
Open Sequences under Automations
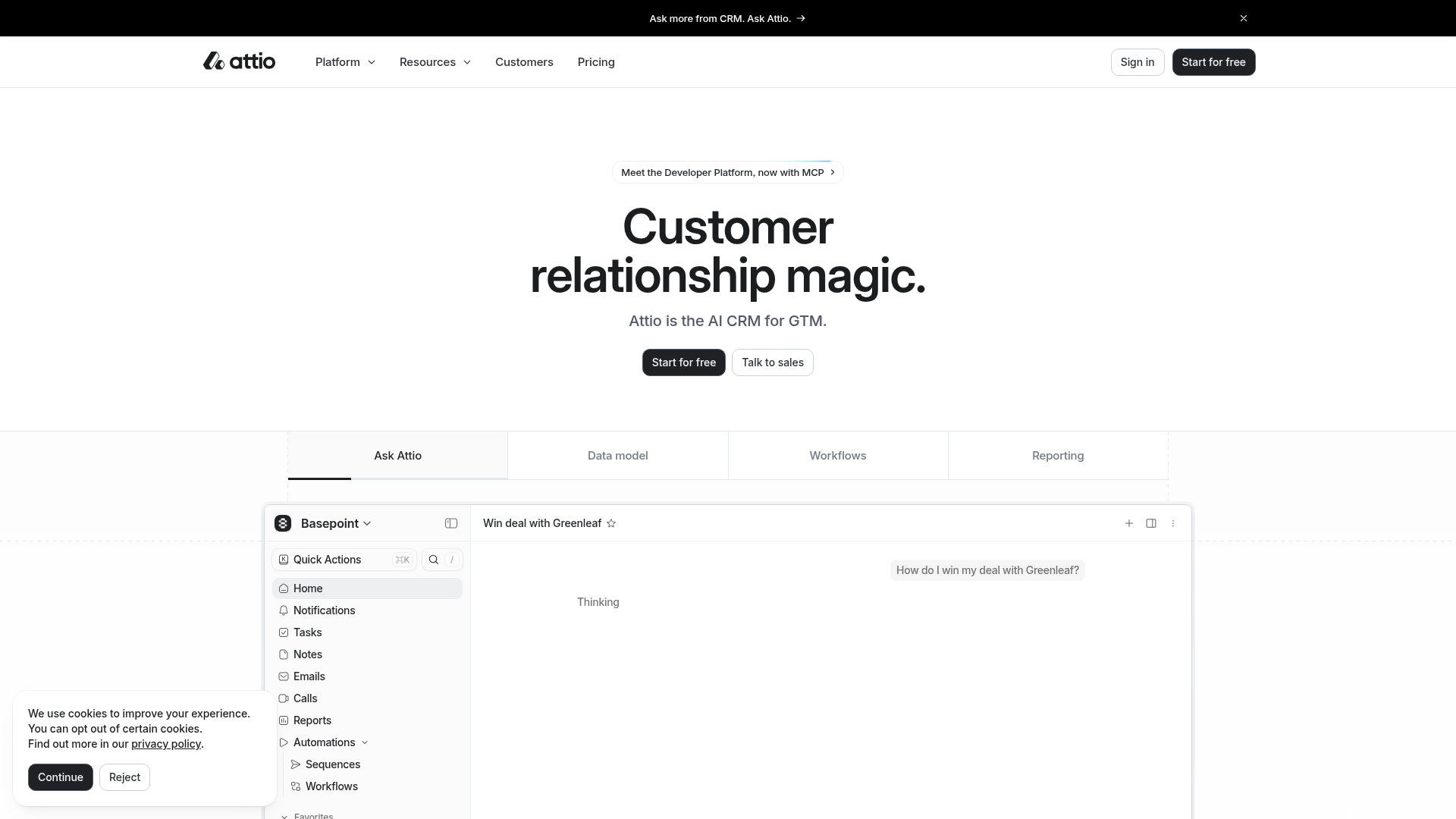332,764
